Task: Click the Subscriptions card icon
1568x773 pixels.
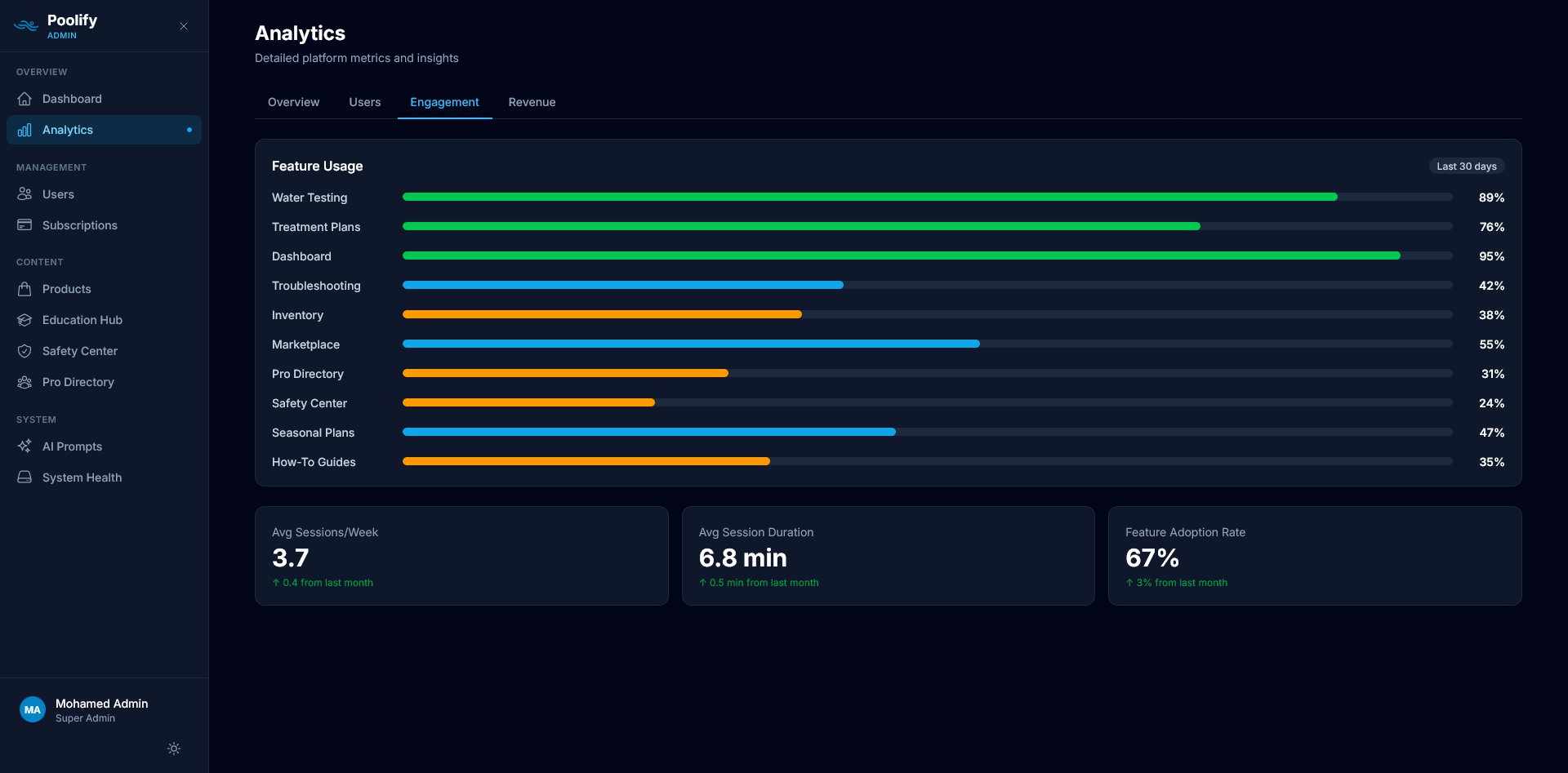Action: point(25,224)
